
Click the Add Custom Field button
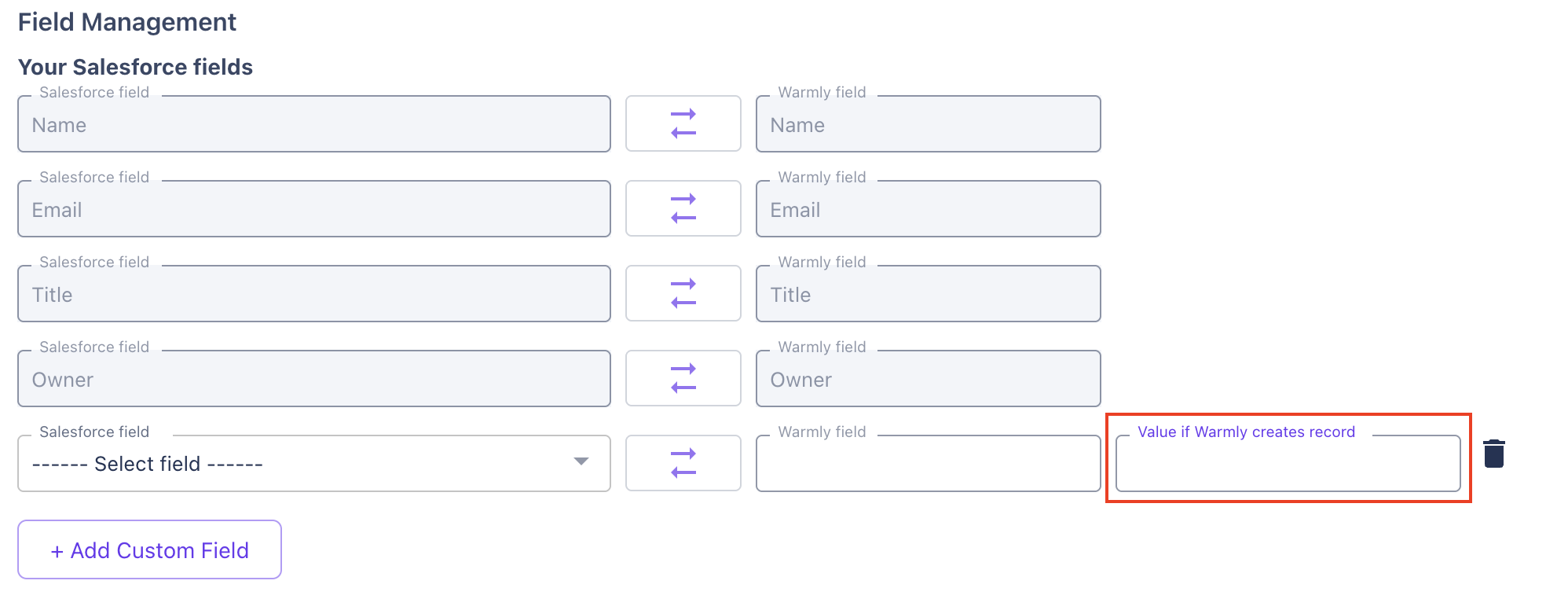pos(149,549)
